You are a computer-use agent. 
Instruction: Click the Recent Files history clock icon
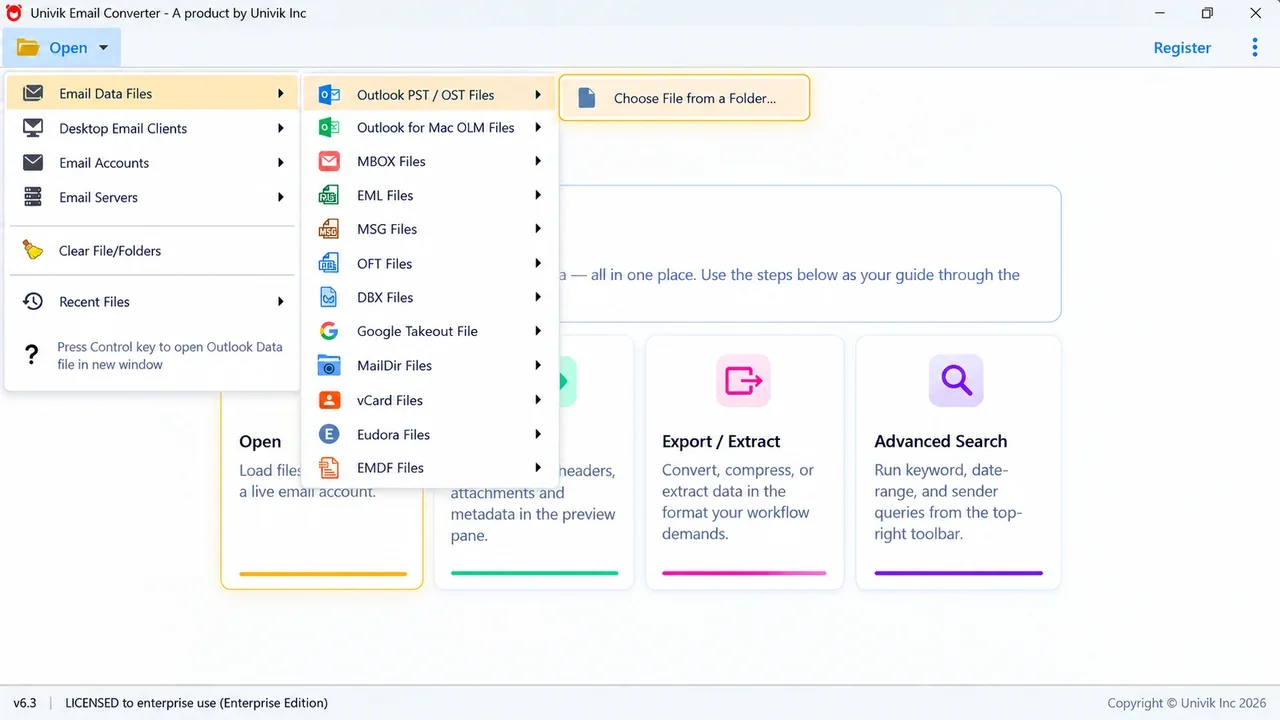[33, 301]
